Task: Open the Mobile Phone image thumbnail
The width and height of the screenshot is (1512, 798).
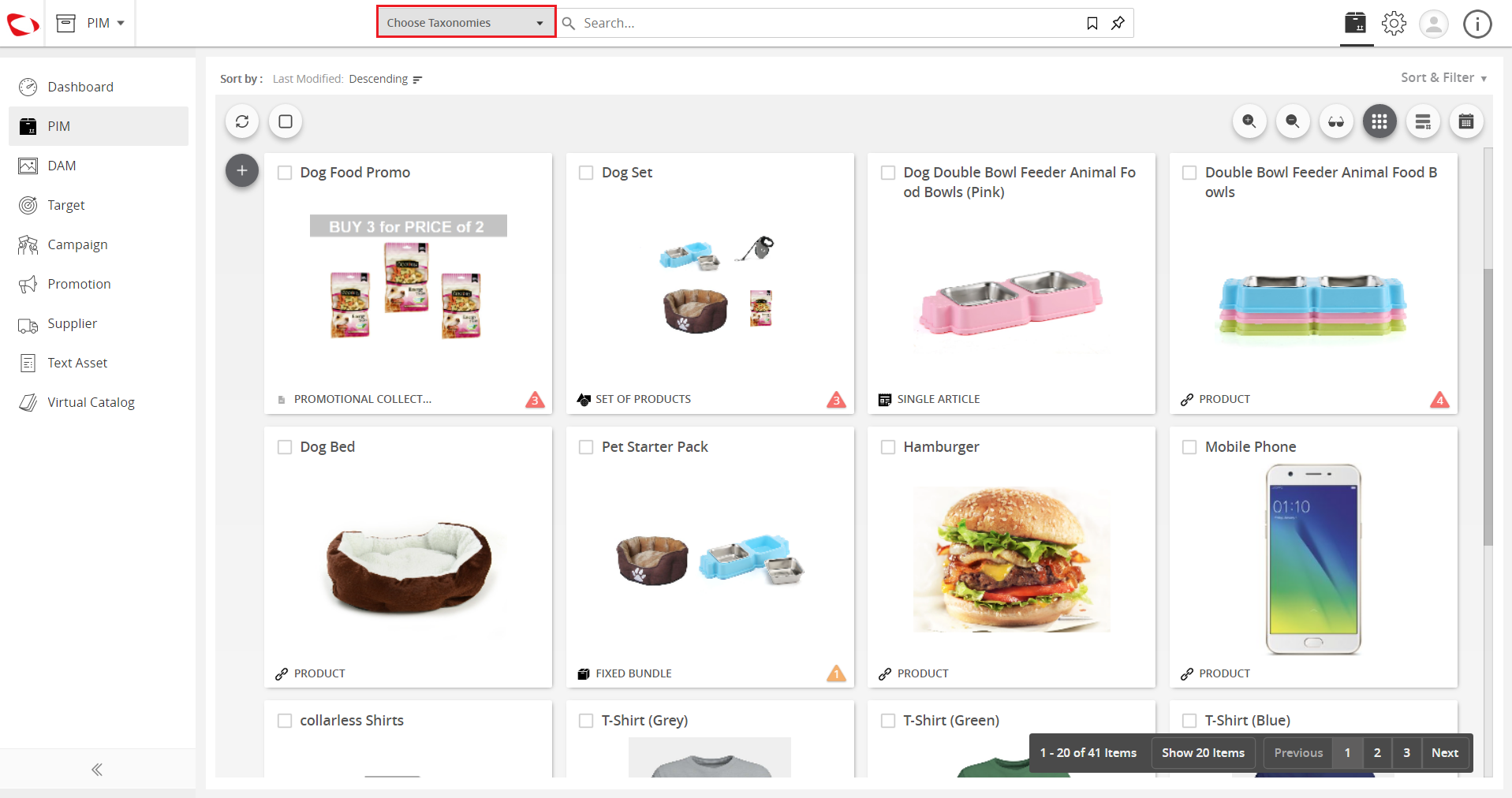Action: (1313, 559)
